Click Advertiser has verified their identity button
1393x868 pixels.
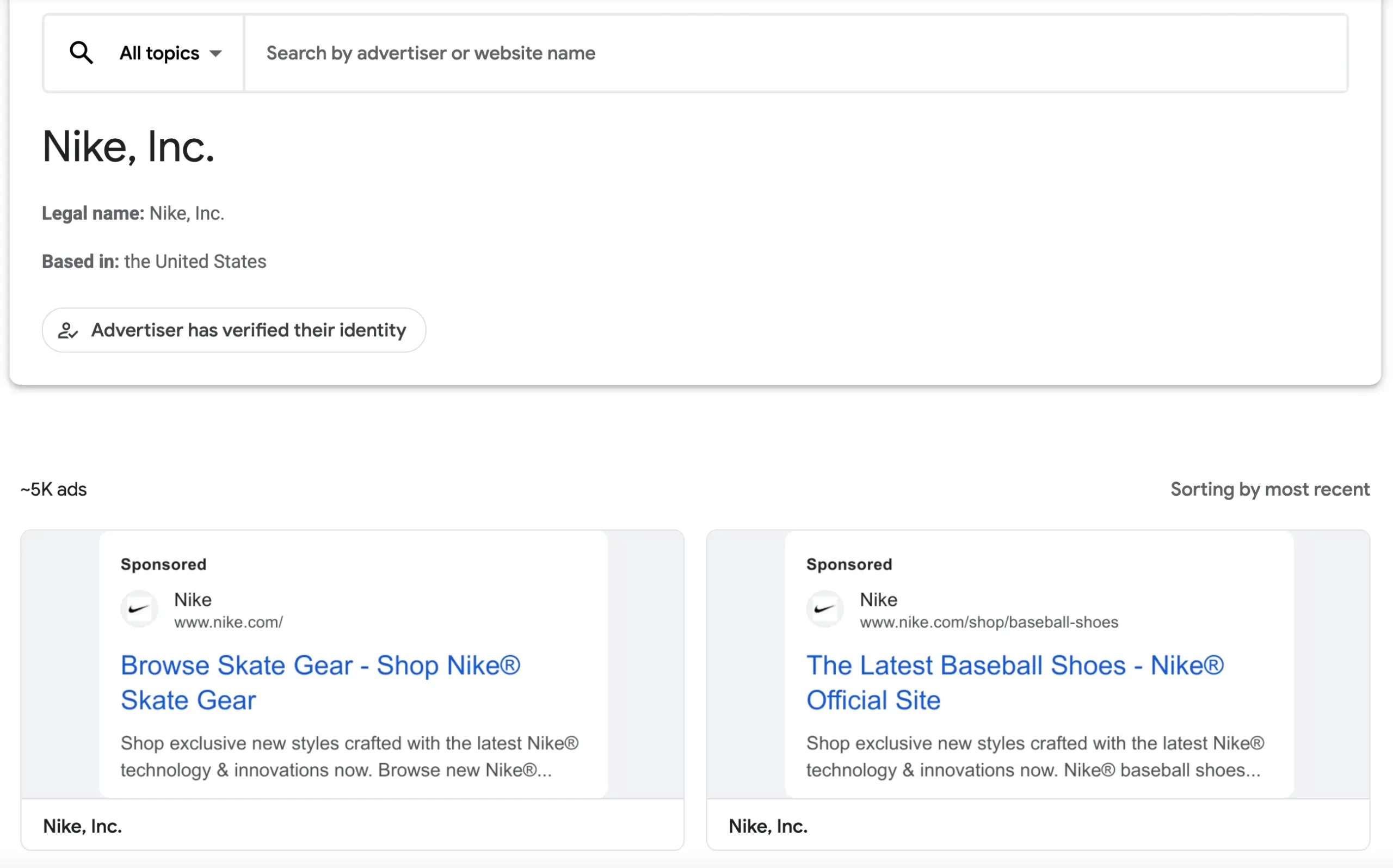click(248, 331)
